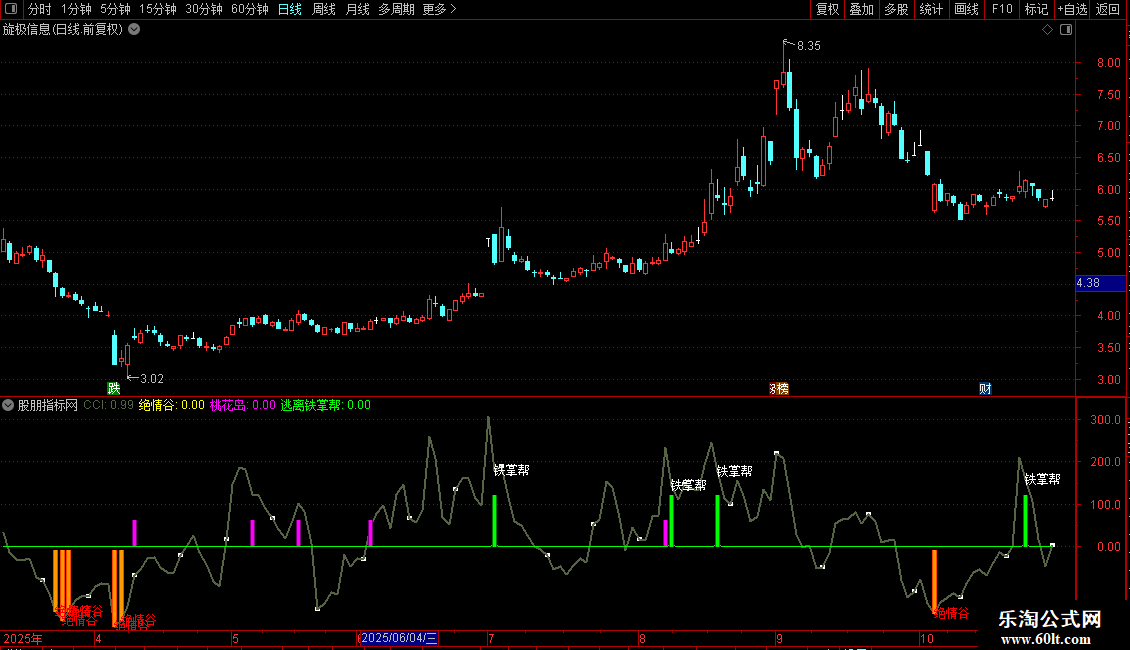Select the 日线 daily period
The image size is (1130, 650).
click(290, 9)
